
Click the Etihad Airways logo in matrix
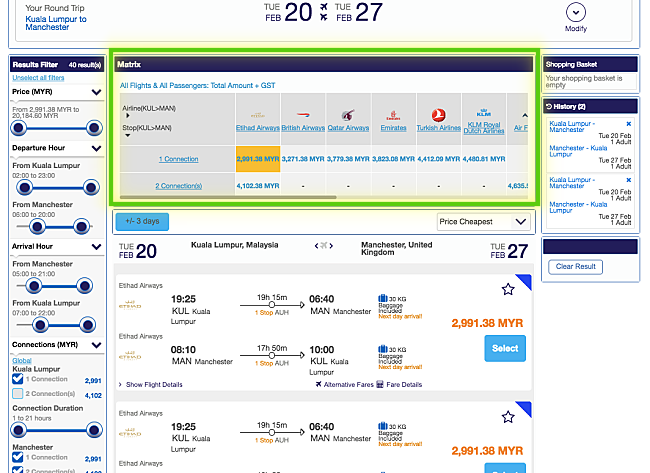(x=257, y=115)
